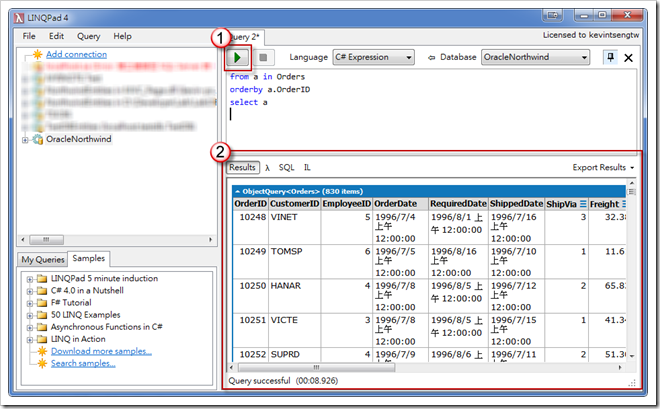Click the results vertical scrollbar down arrow
The height and width of the screenshot is (409, 660).
632,356
